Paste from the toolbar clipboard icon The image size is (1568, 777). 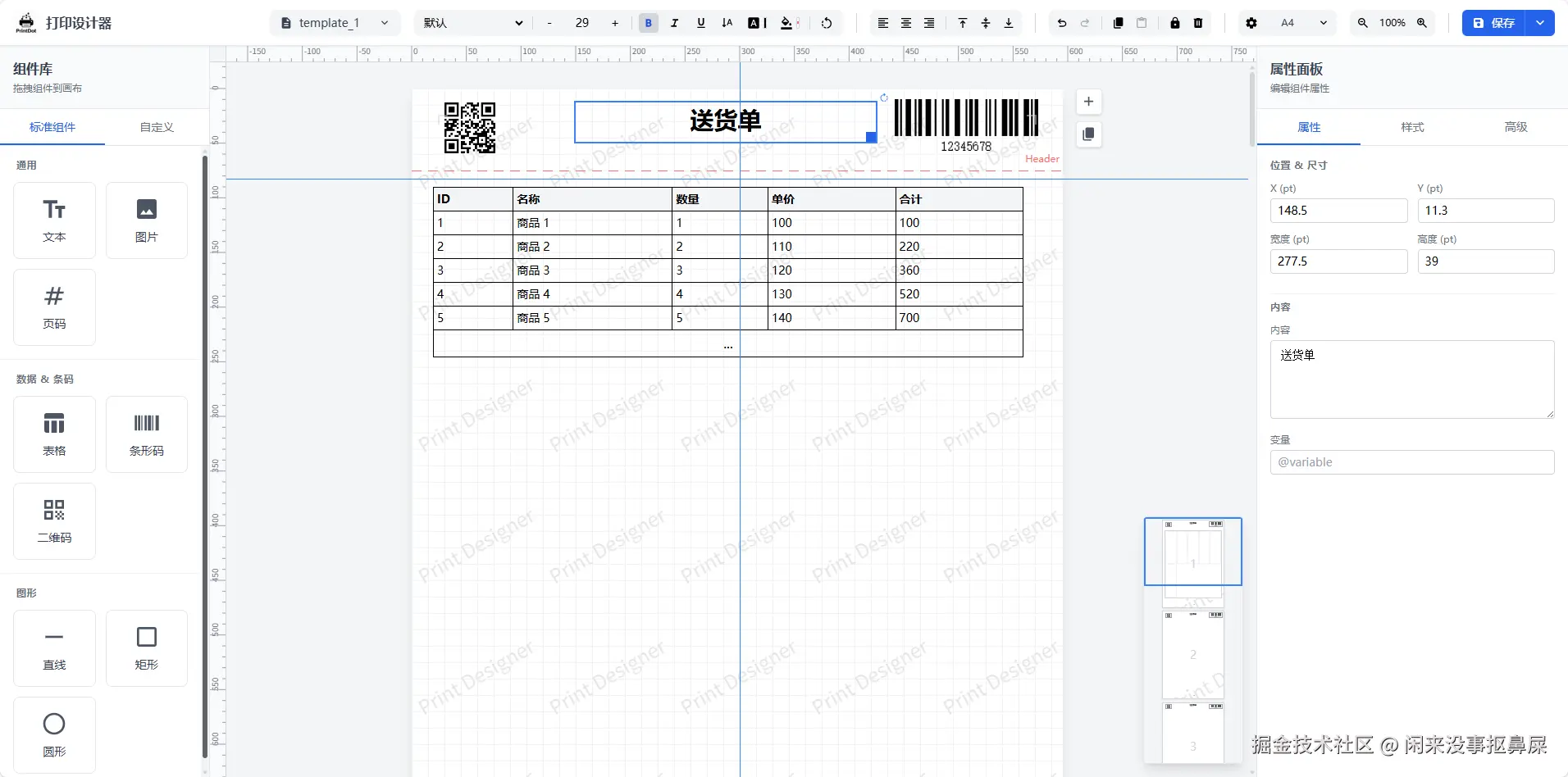[x=1142, y=23]
